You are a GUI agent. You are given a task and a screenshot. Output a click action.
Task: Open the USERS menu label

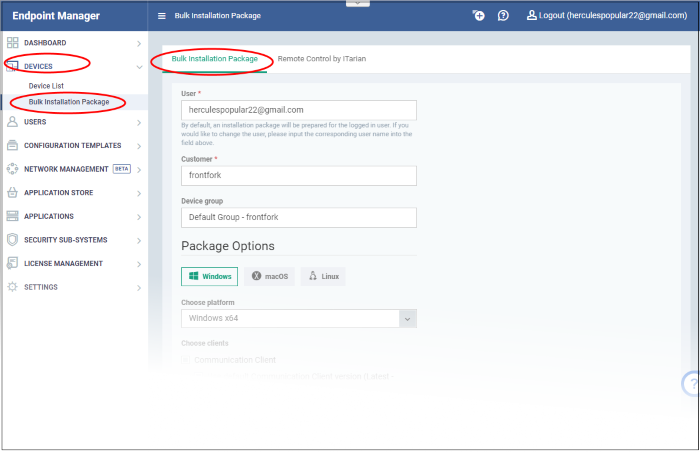[x=35, y=122]
